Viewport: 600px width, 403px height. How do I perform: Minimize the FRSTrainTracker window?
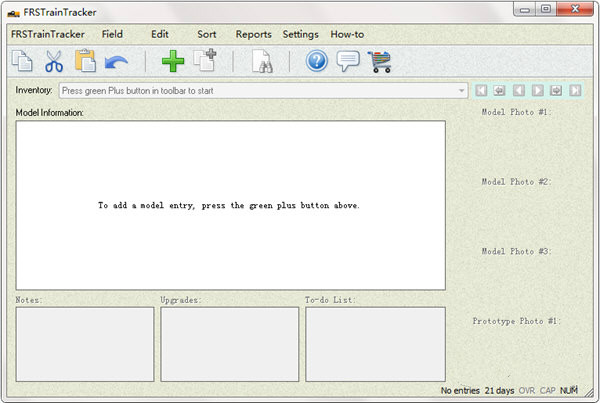click(x=524, y=9)
